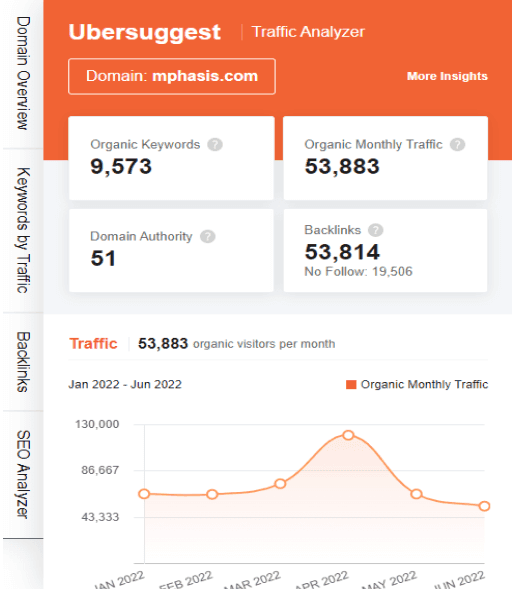Viewport: 512px width, 589px height.
Task: Click the 86,667 y-axis label
Action: (x=100, y=470)
